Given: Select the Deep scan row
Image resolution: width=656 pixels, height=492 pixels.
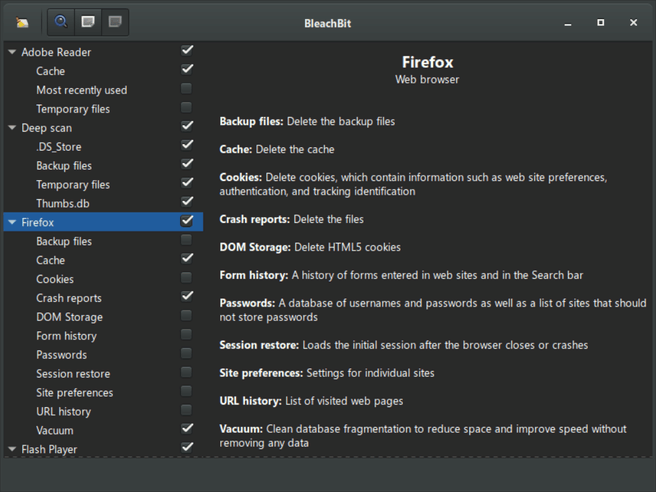Looking at the screenshot, I should (x=103, y=128).
